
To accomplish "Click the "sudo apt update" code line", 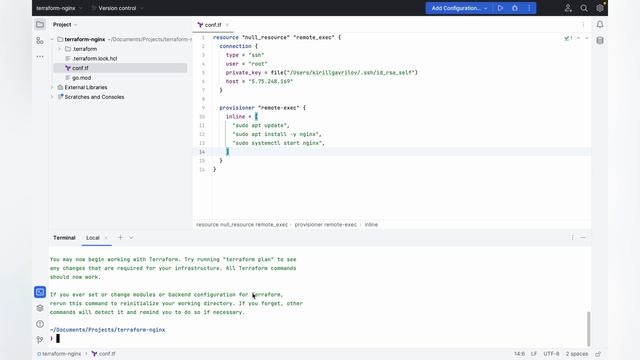I will [261, 125].
